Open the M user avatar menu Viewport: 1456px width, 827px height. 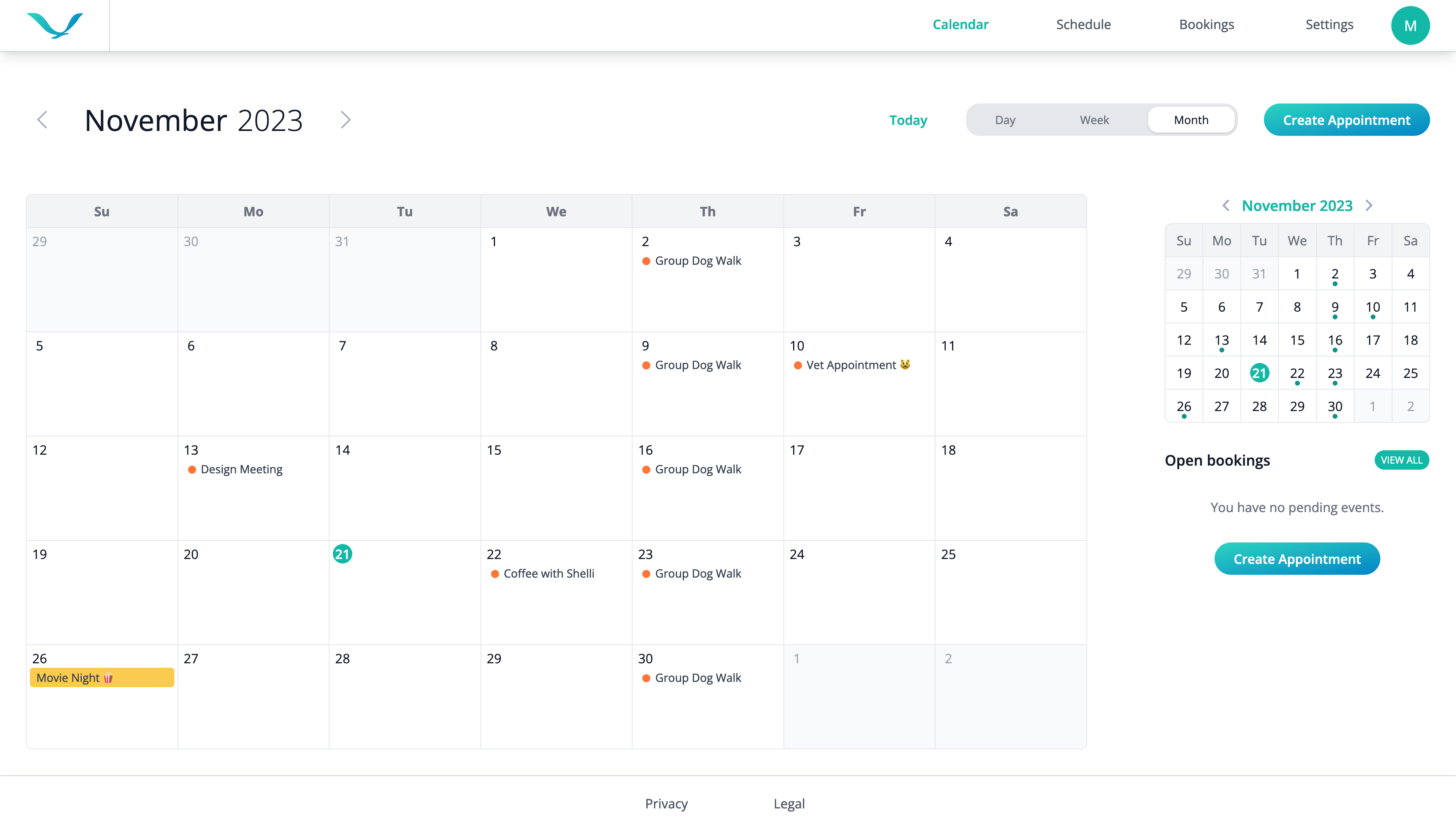pos(1409,25)
